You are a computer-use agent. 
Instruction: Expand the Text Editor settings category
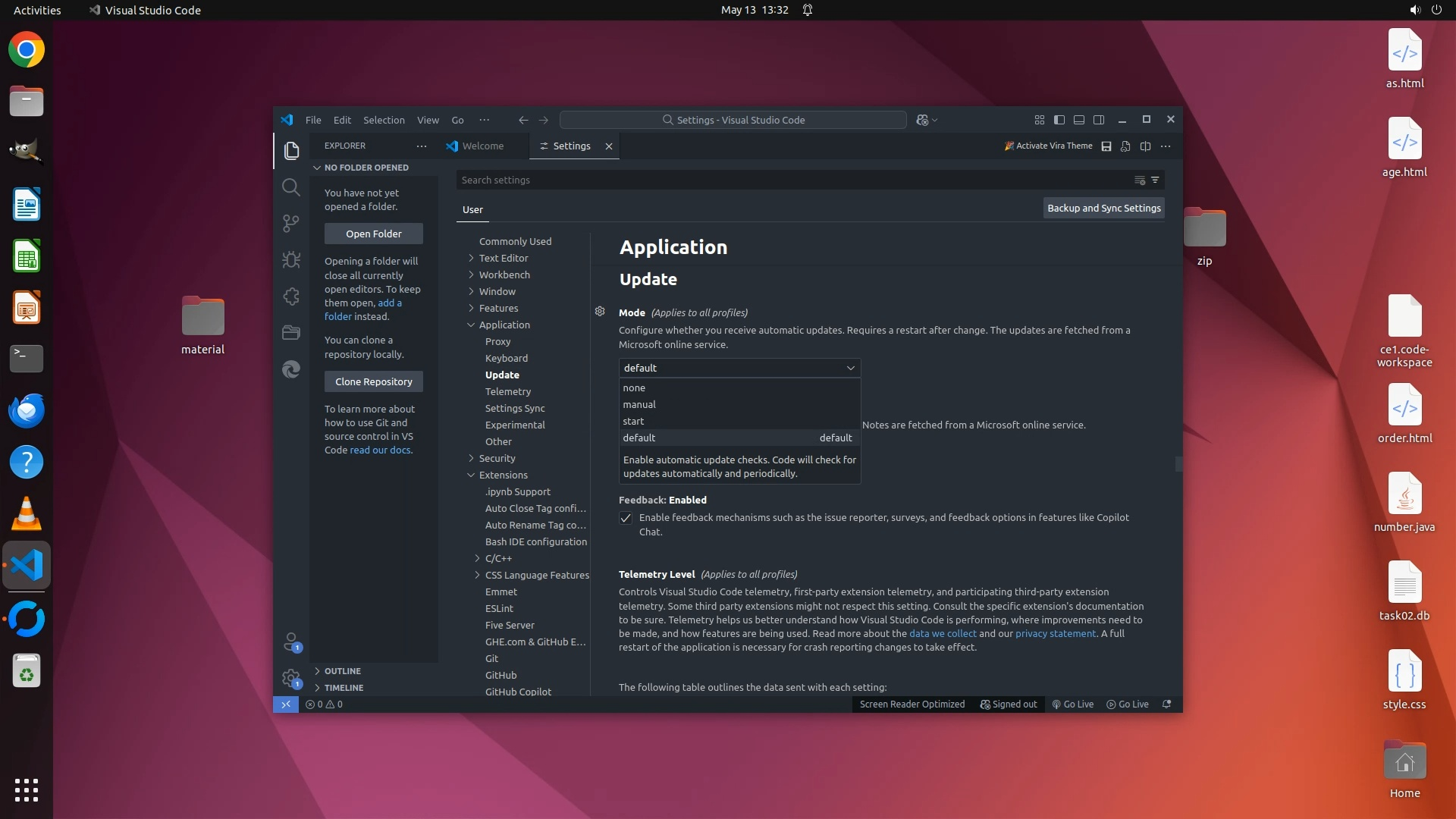click(503, 259)
